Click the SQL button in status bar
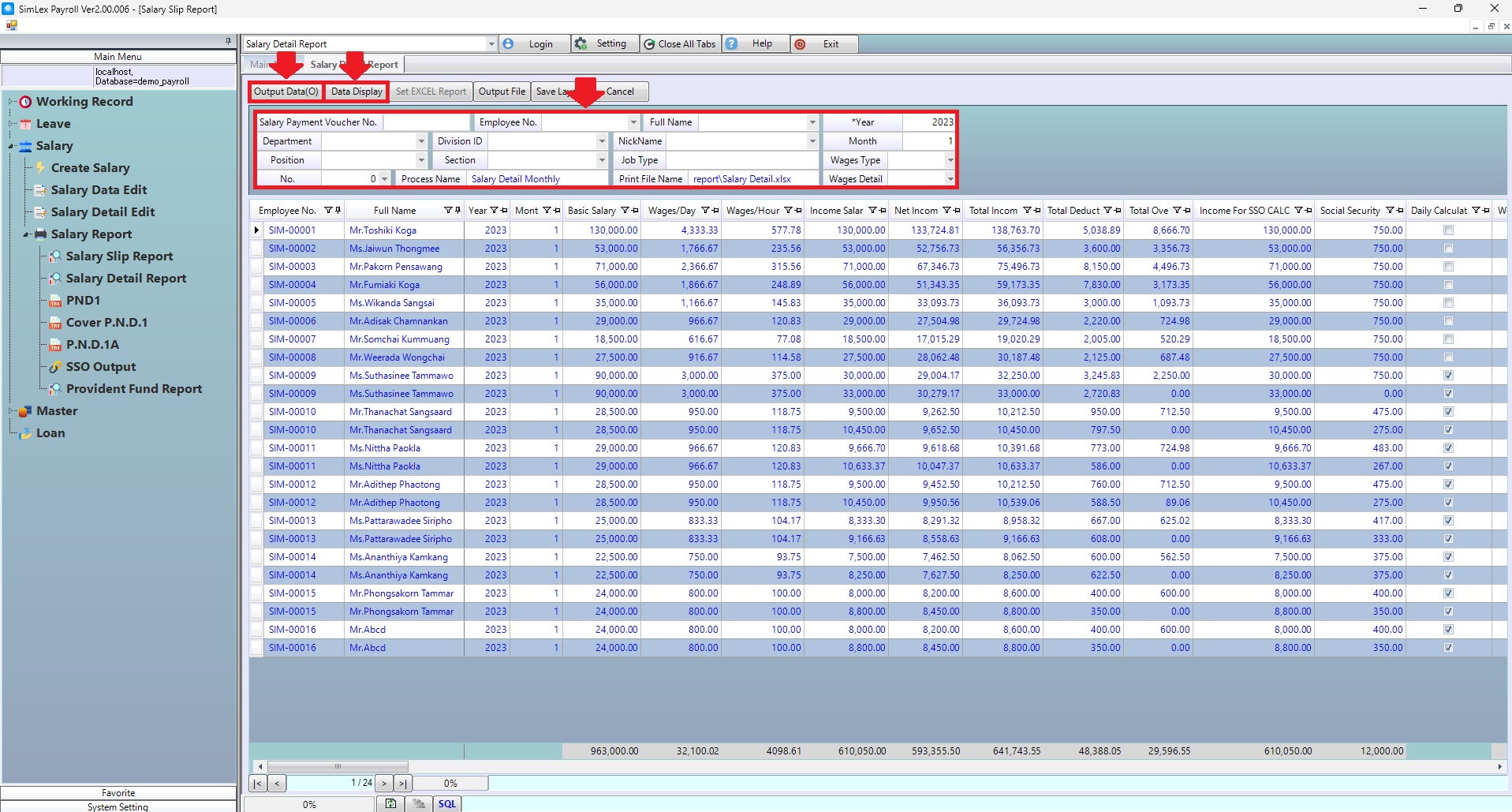The height and width of the screenshot is (812, 1512). tap(447, 803)
